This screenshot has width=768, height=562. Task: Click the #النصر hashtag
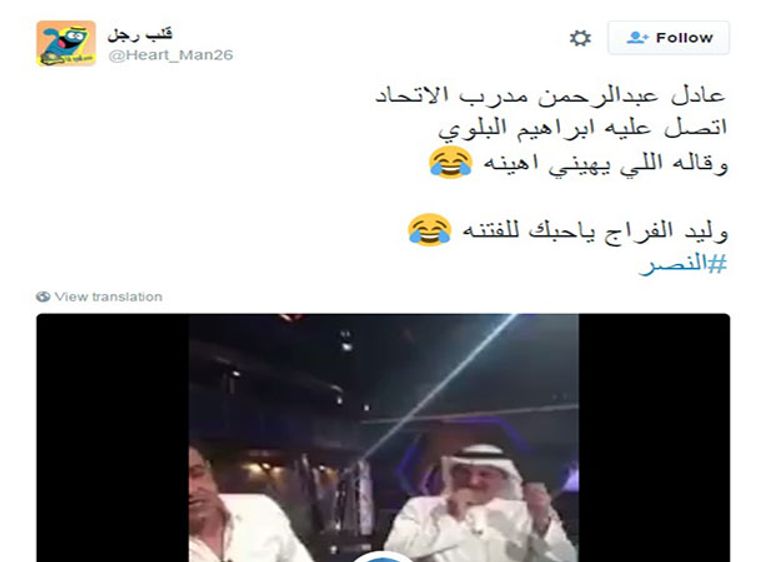pos(683,264)
